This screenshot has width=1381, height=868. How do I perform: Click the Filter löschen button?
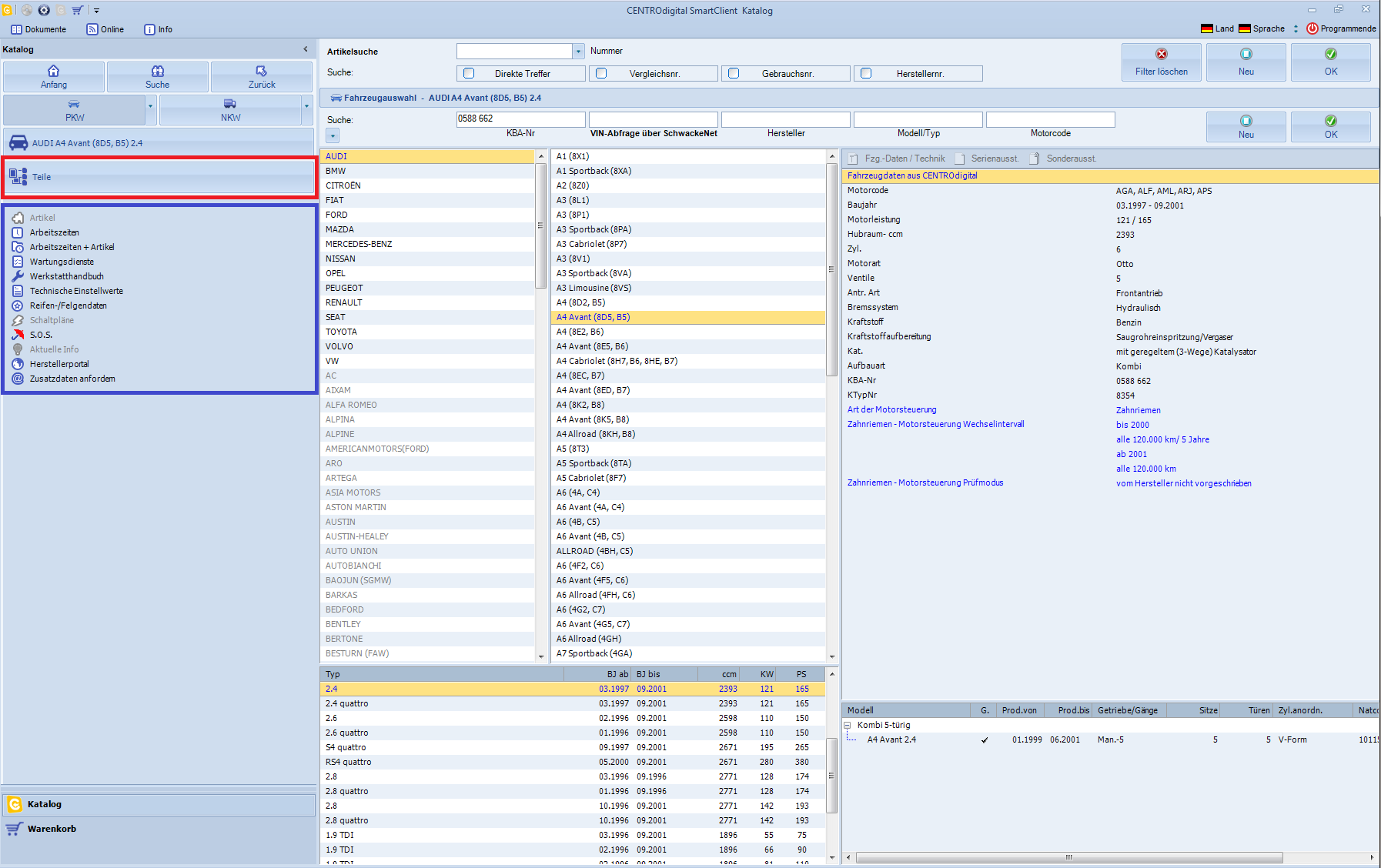tap(1161, 62)
